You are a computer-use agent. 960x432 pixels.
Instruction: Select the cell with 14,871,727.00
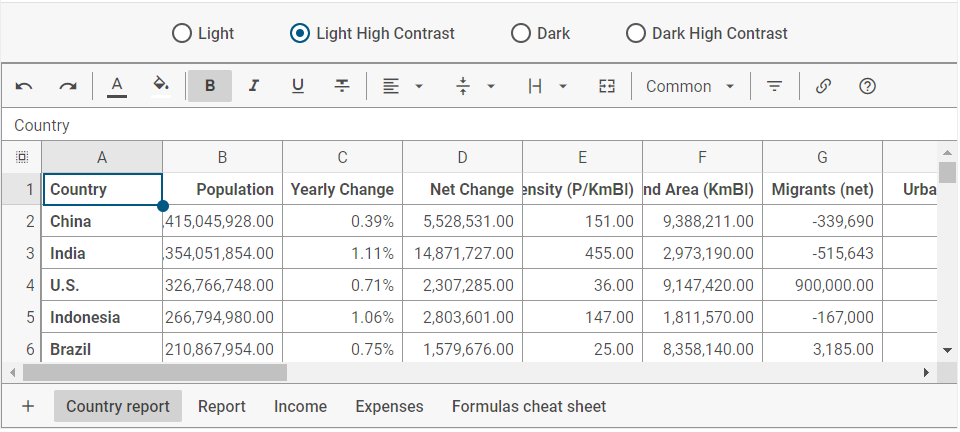click(x=462, y=253)
